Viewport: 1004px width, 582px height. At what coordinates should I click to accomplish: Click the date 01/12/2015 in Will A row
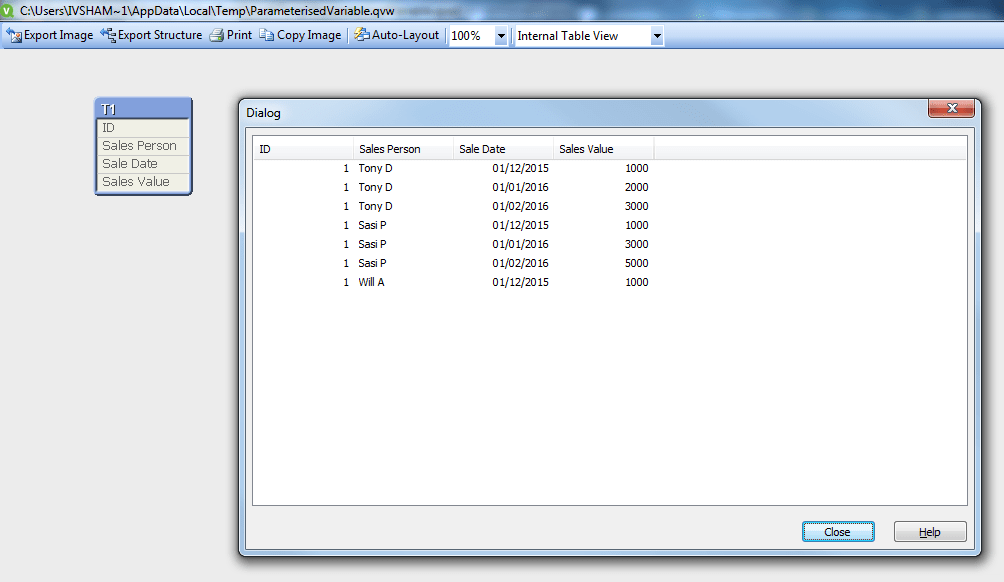(520, 282)
